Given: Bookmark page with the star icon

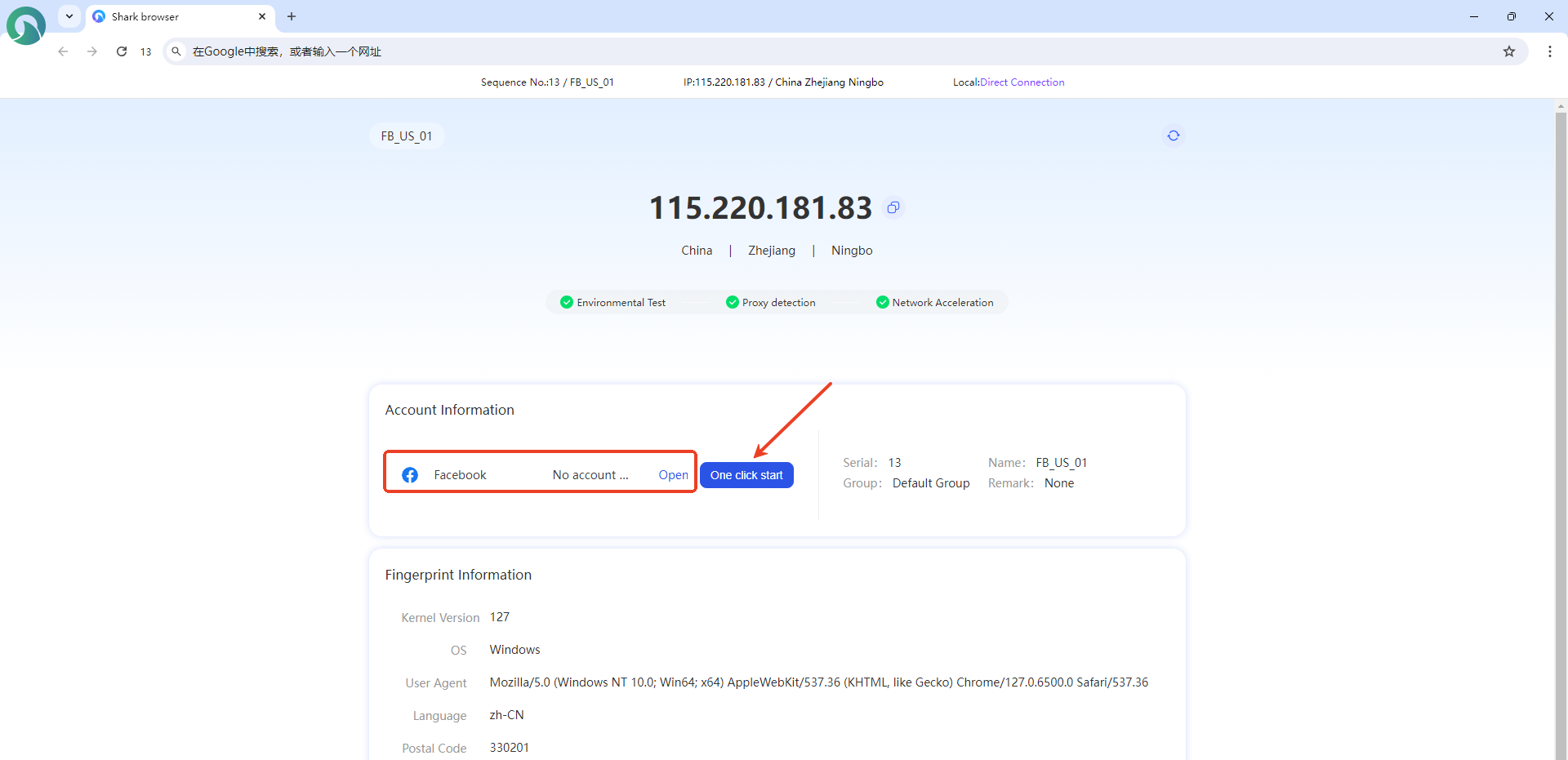Looking at the screenshot, I should pyautogui.click(x=1508, y=51).
